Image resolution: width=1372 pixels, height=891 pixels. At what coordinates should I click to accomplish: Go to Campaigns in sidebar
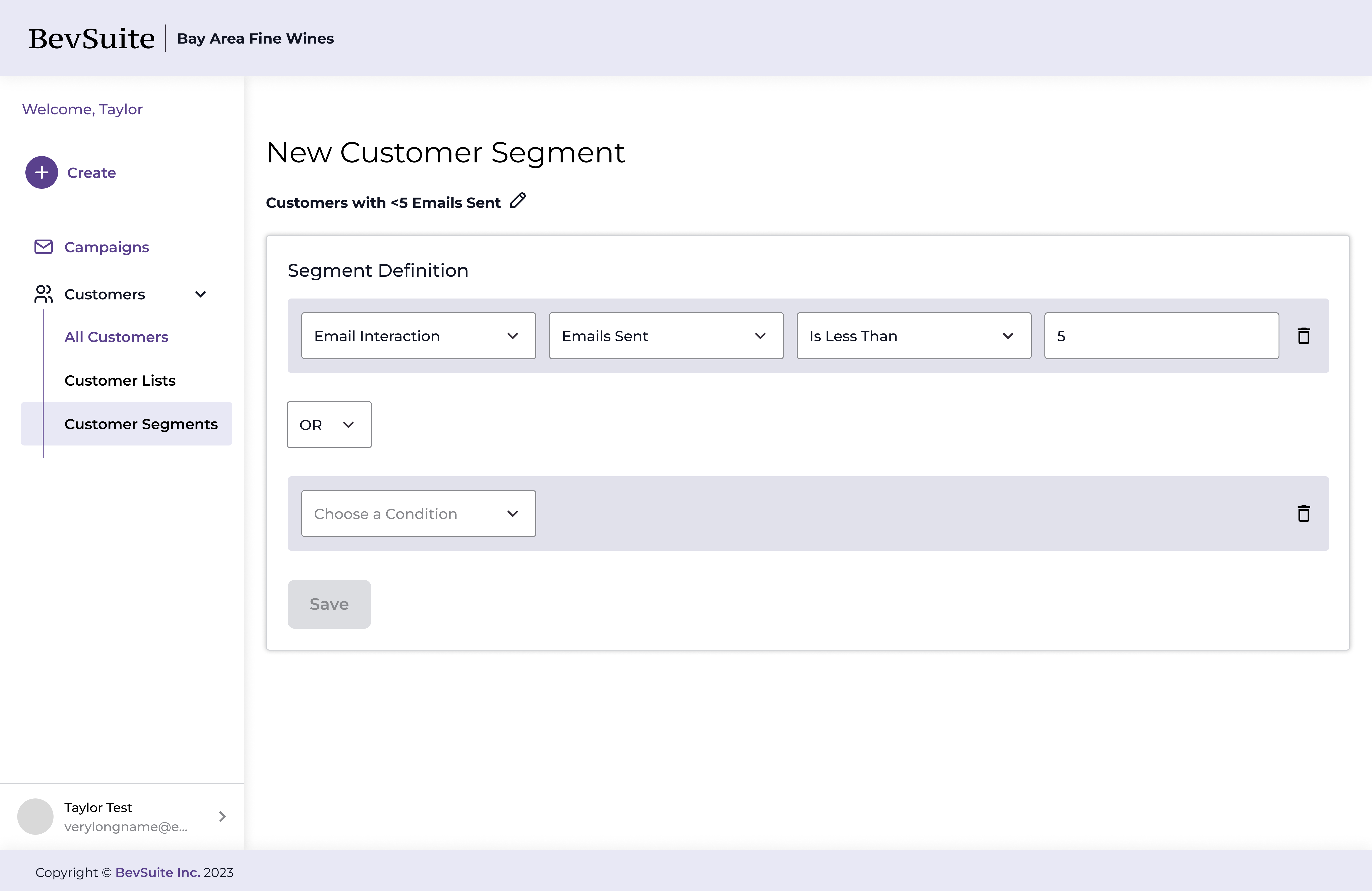[107, 247]
